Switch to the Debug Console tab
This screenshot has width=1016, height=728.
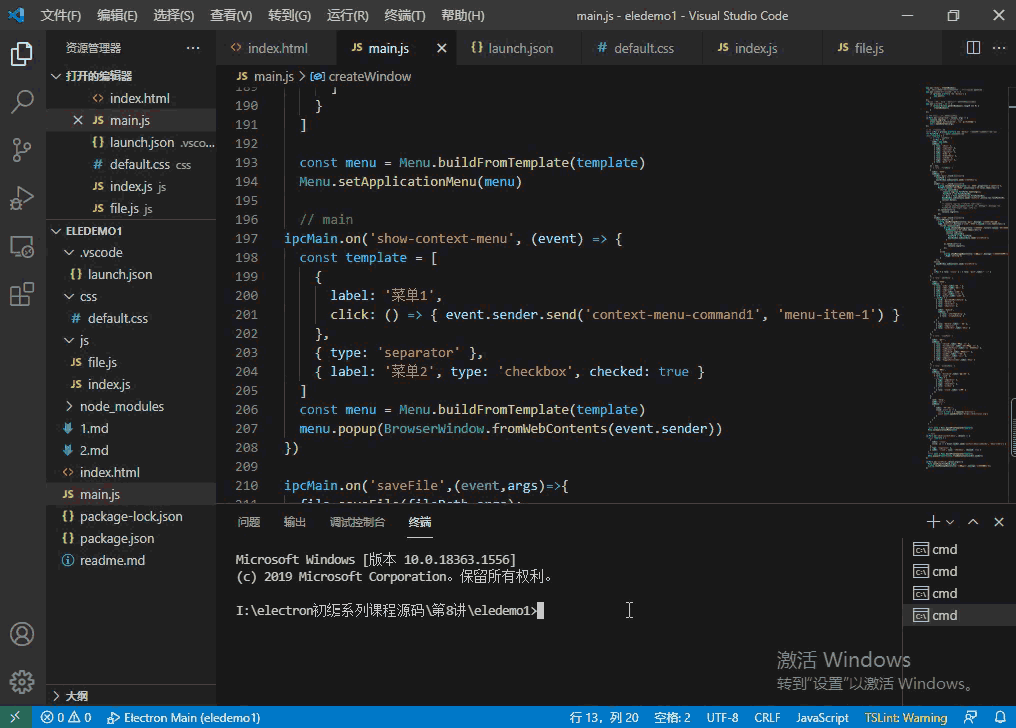(358, 522)
